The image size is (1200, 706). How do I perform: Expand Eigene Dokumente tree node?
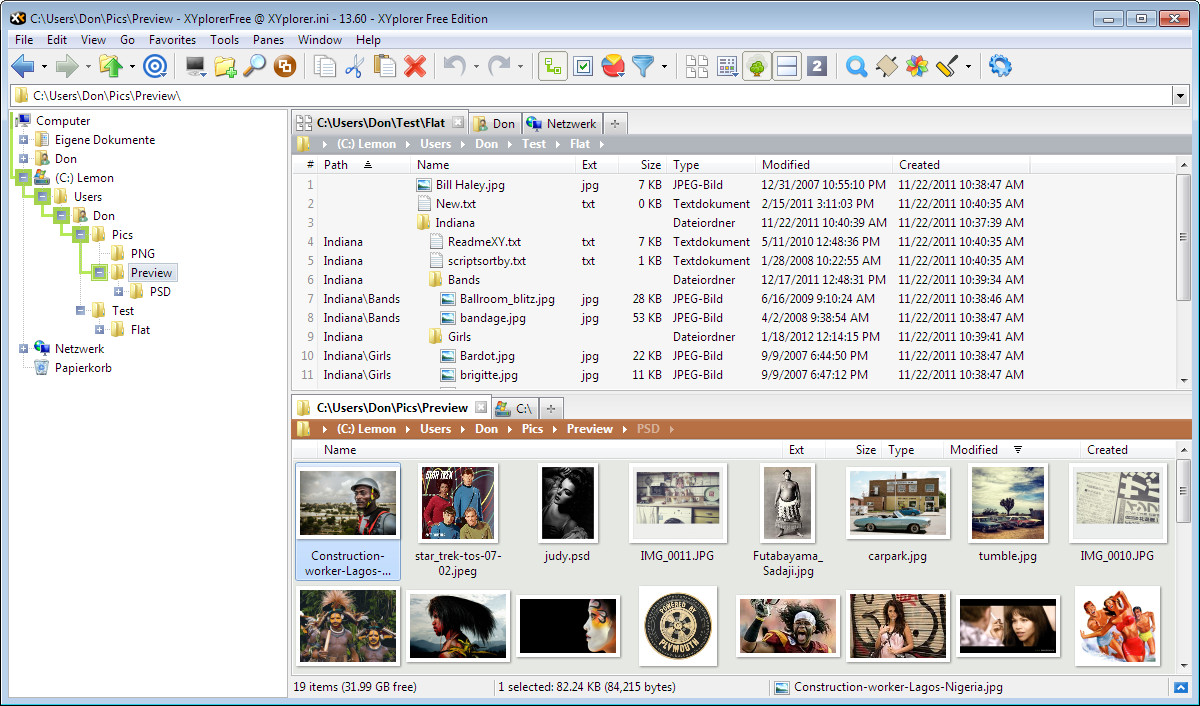click(24, 140)
